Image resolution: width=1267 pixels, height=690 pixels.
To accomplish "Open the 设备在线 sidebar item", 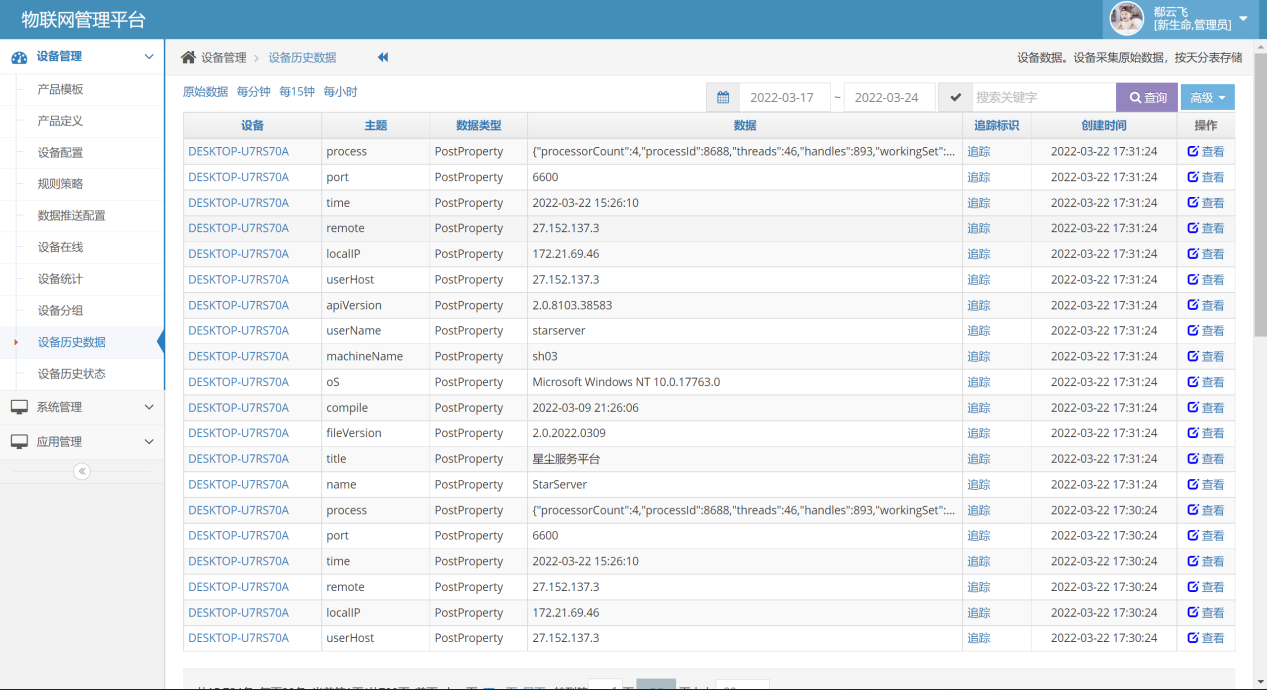I will coord(60,247).
